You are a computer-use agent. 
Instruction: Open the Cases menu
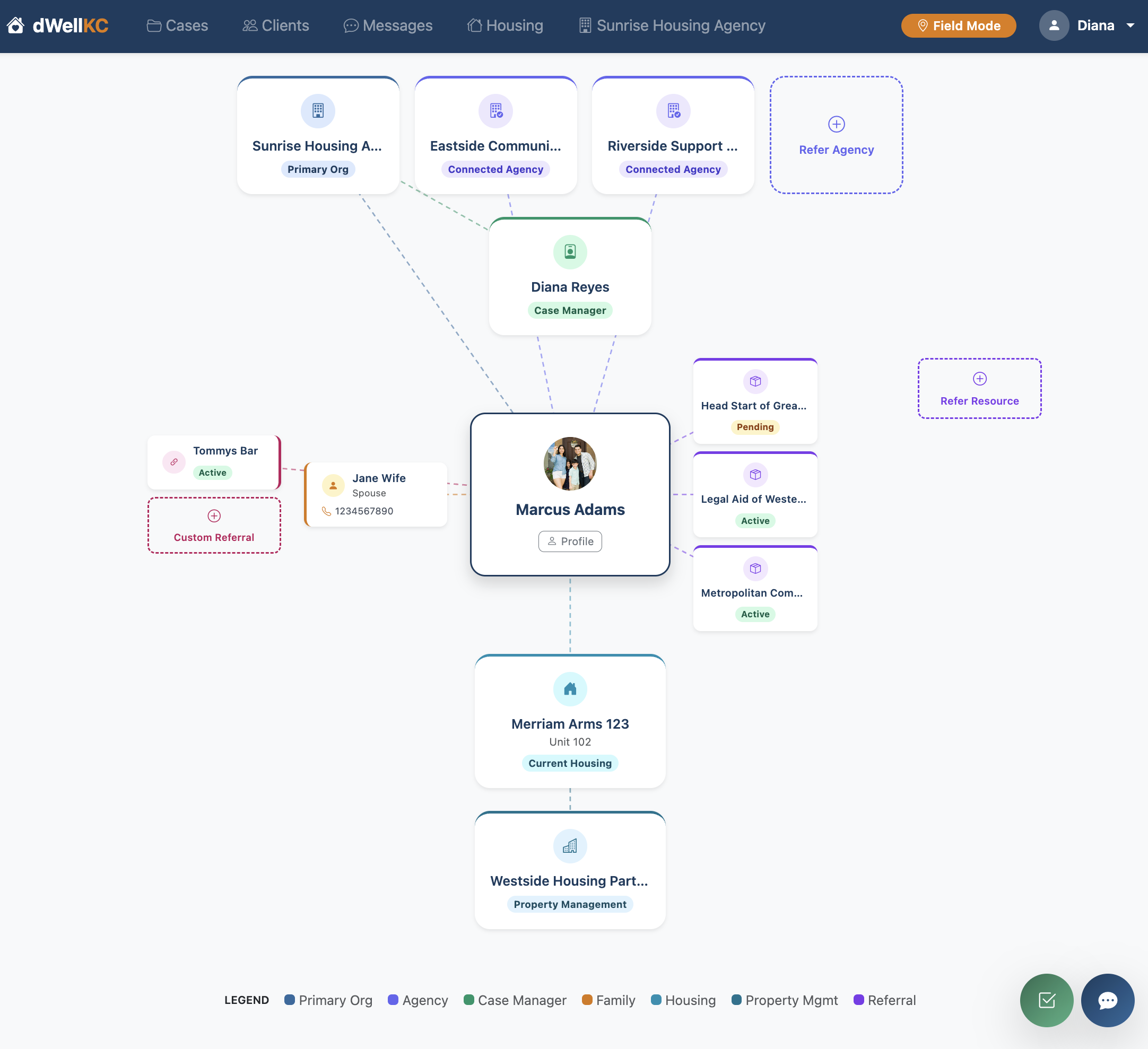(x=177, y=25)
